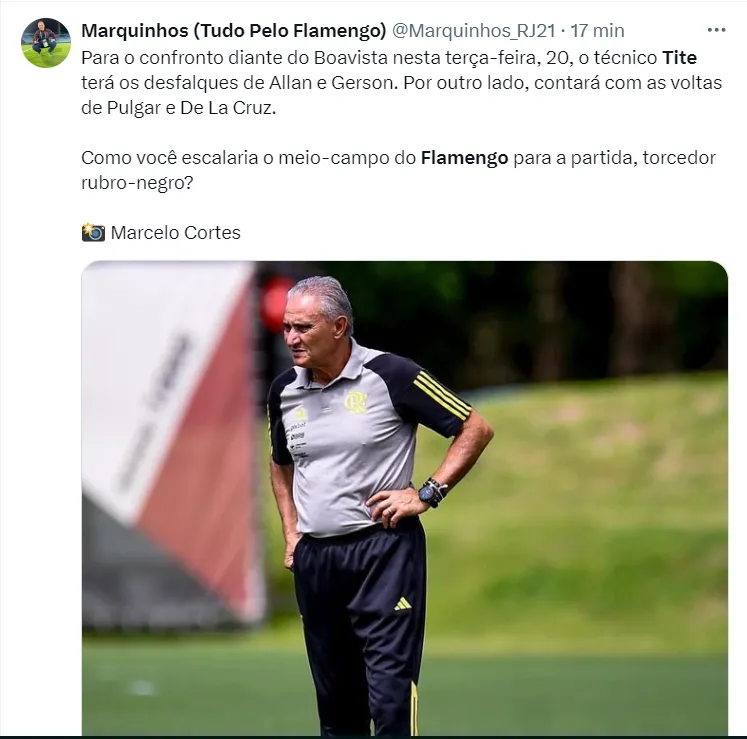This screenshot has width=747, height=739.
Task: Click the Marquinhos profile avatar
Action: coord(46,43)
